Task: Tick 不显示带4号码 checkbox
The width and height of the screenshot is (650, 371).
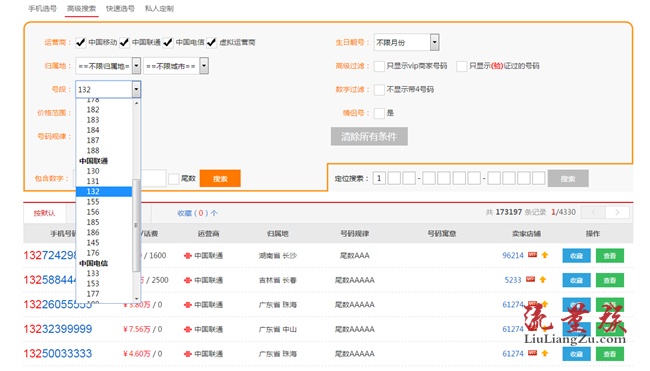Action: pyautogui.click(x=379, y=90)
